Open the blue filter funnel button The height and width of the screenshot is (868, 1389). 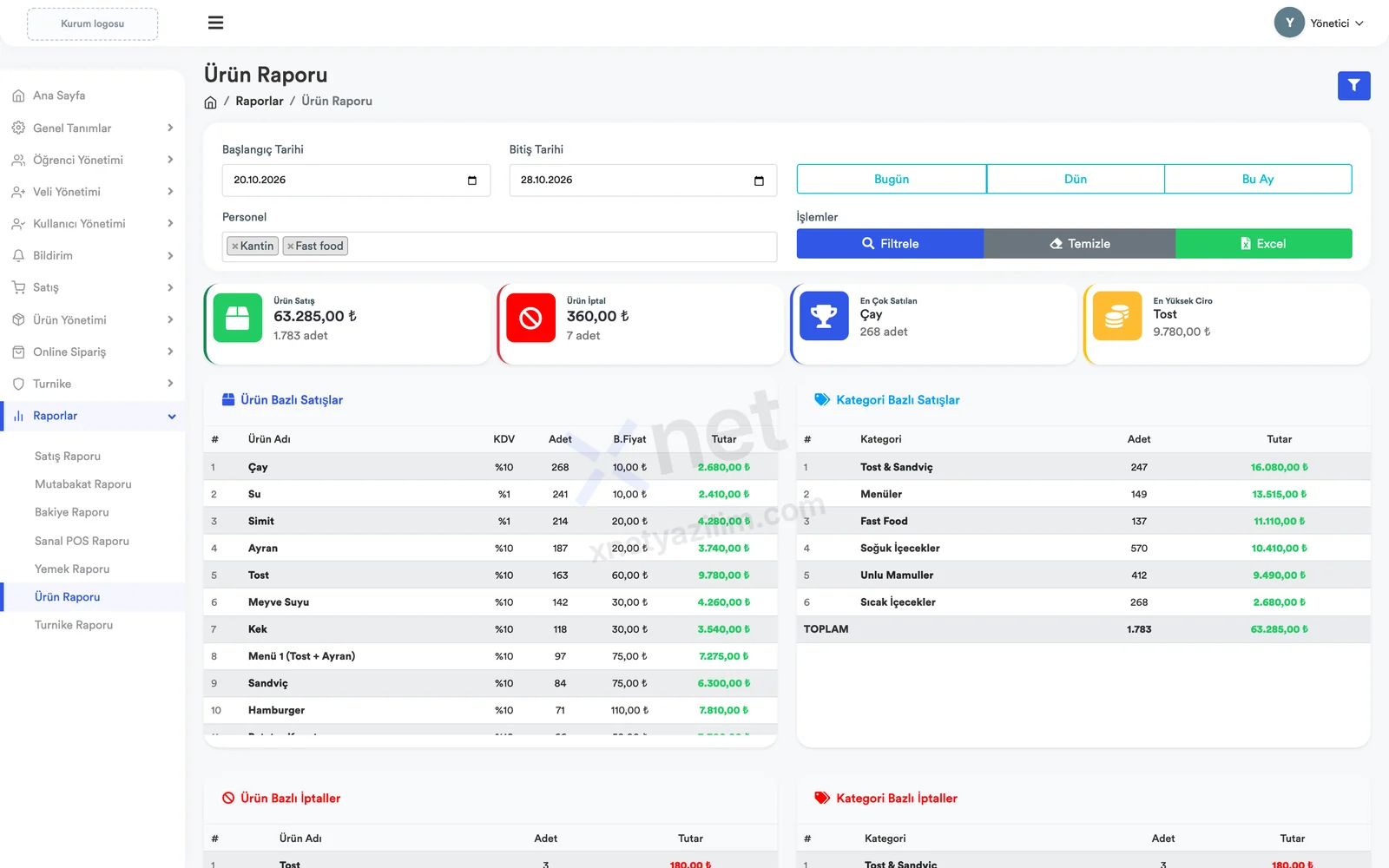click(x=1353, y=86)
